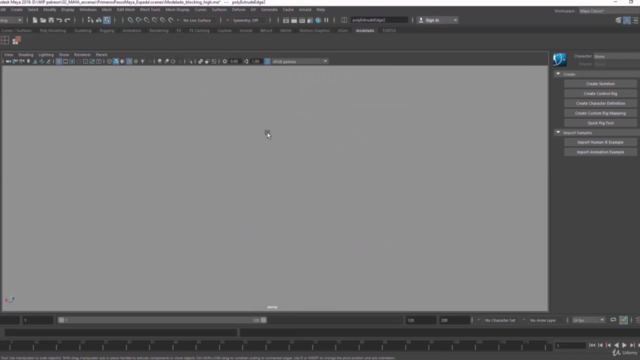Toggle the highlighted selection mode icon
640x360 pixels.
(x=107, y=20)
